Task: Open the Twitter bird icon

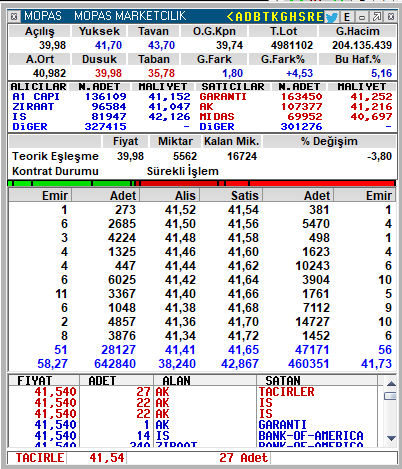Action: coord(332,17)
